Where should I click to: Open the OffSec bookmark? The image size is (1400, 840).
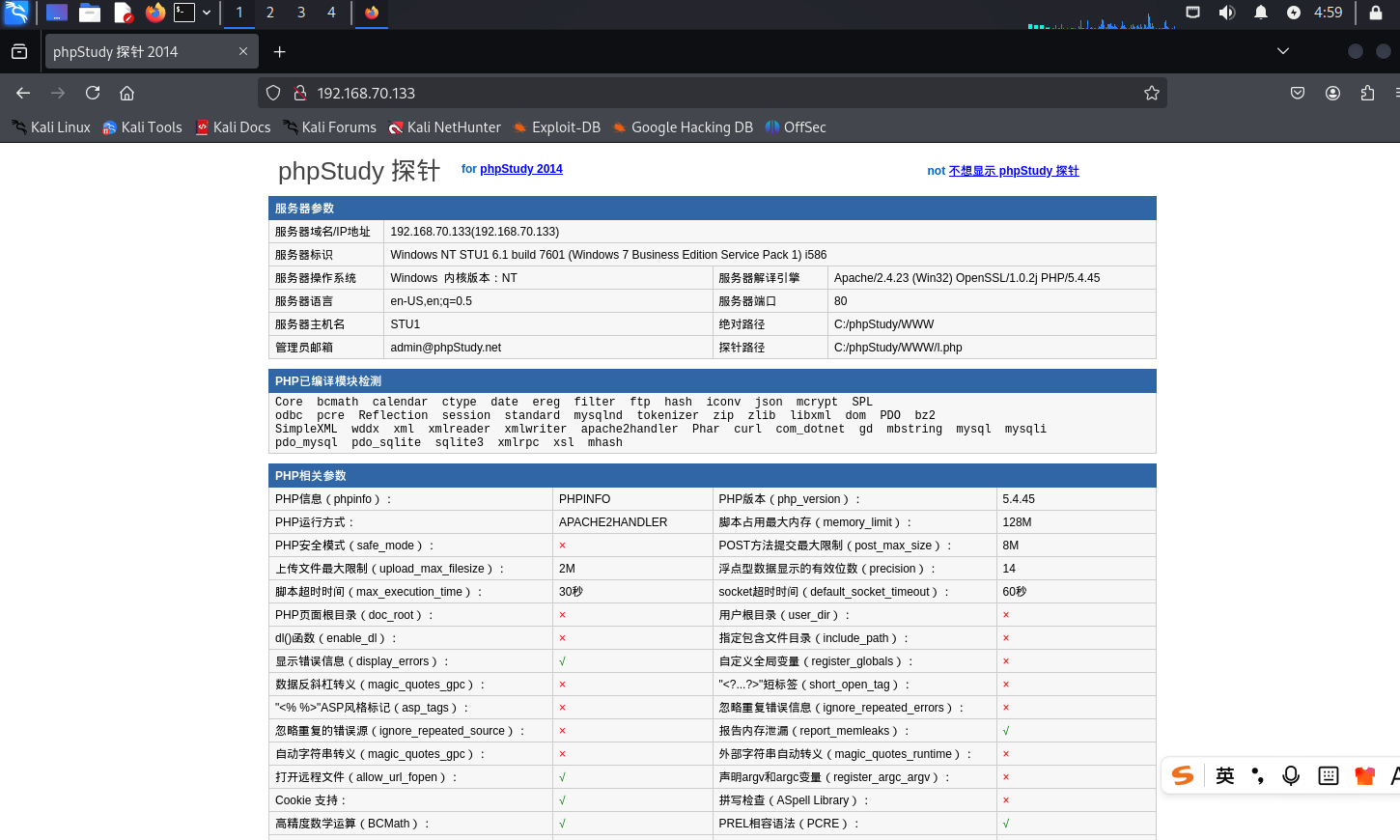click(796, 127)
